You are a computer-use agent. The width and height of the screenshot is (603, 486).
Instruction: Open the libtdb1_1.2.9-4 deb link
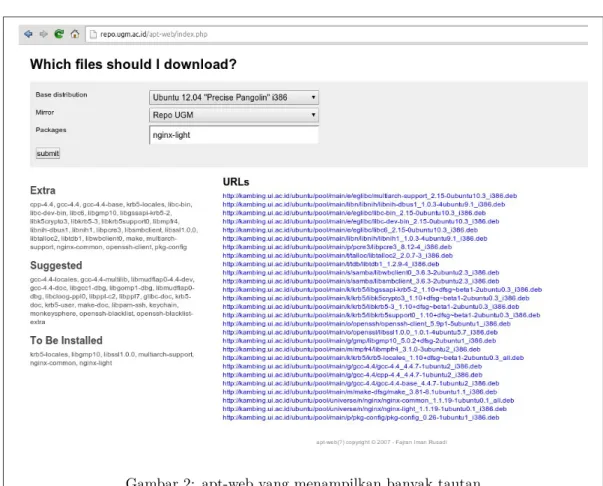pyautogui.click(x=331, y=264)
